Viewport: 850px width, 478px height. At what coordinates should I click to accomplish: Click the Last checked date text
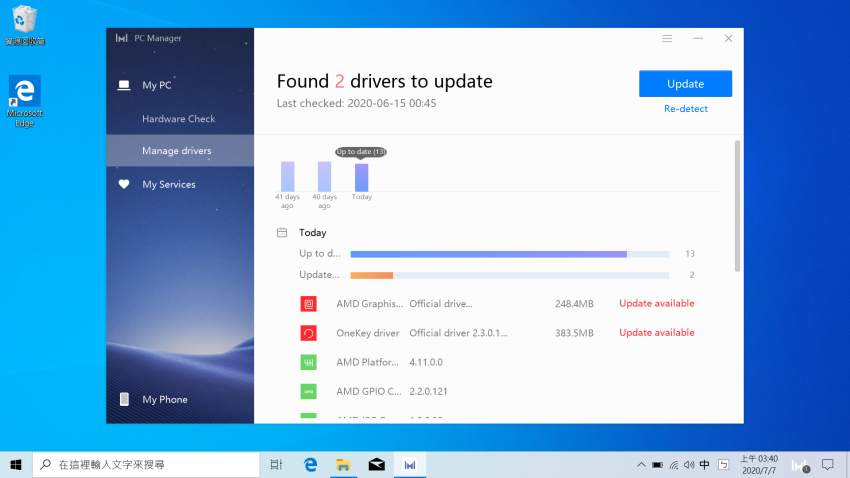[356, 103]
